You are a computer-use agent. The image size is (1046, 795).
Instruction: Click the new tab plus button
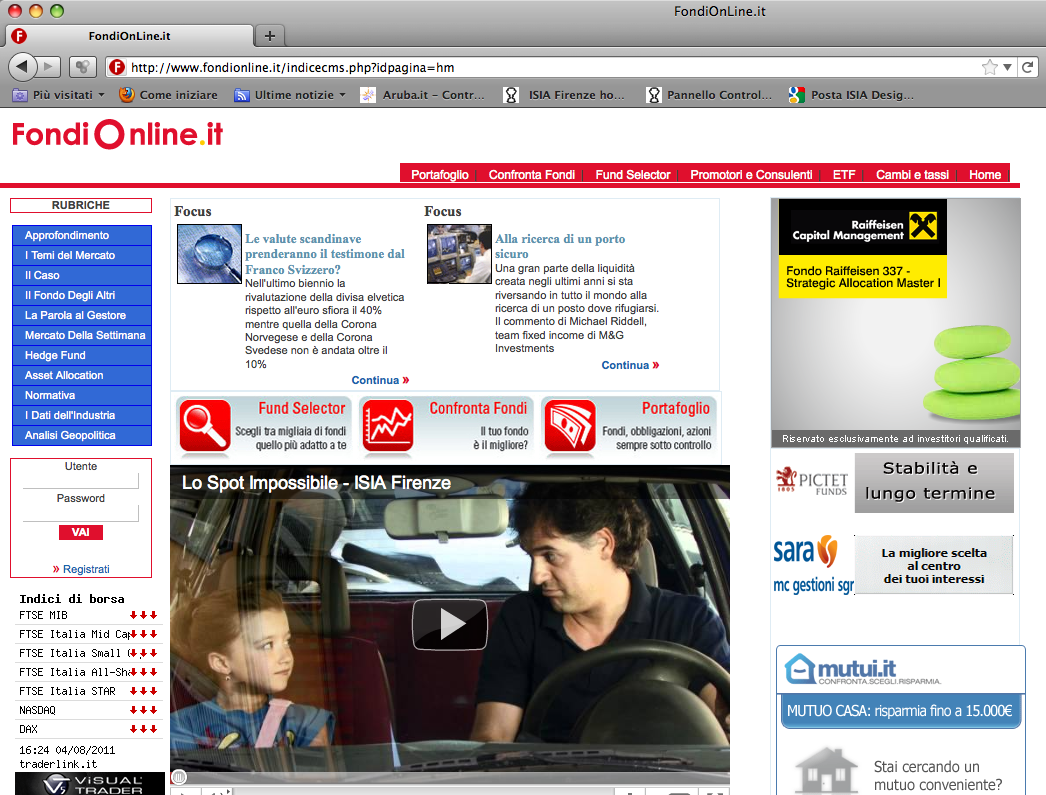pyautogui.click(x=269, y=36)
